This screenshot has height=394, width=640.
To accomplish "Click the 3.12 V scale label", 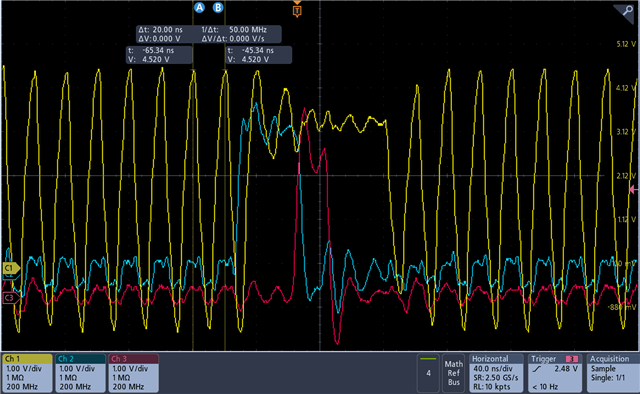I will pyautogui.click(x=626, y=132).
